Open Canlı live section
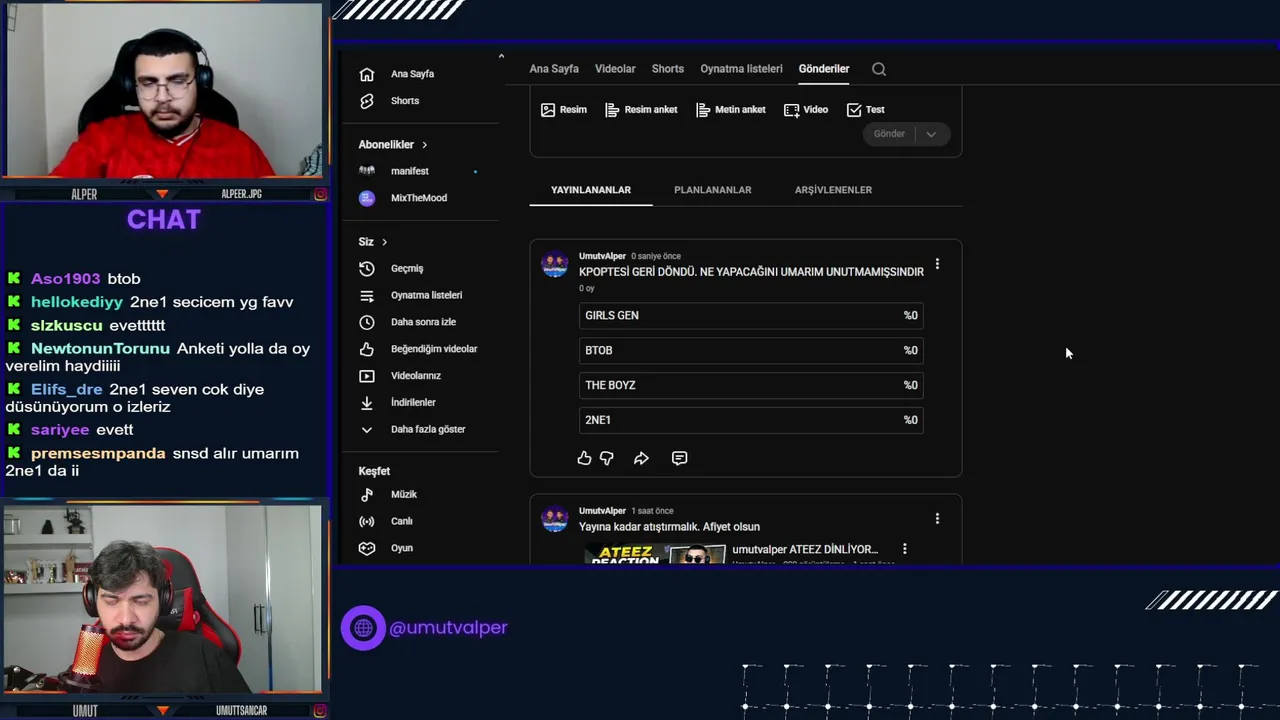Screen dimensions: 1280x720 coord(401,521)
